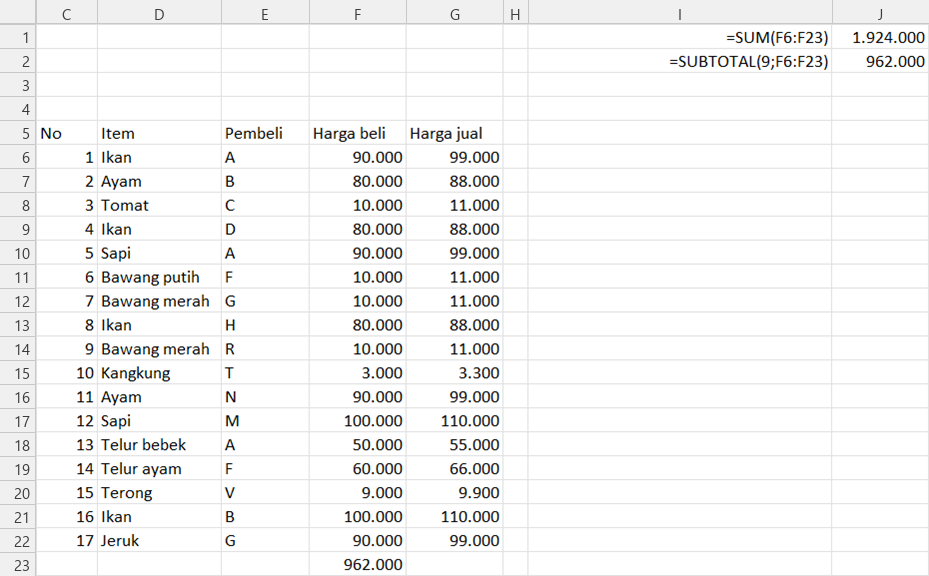Viewport: 929px width, 576px height.
Task: Select column I header
Action: tap(680, 14)
